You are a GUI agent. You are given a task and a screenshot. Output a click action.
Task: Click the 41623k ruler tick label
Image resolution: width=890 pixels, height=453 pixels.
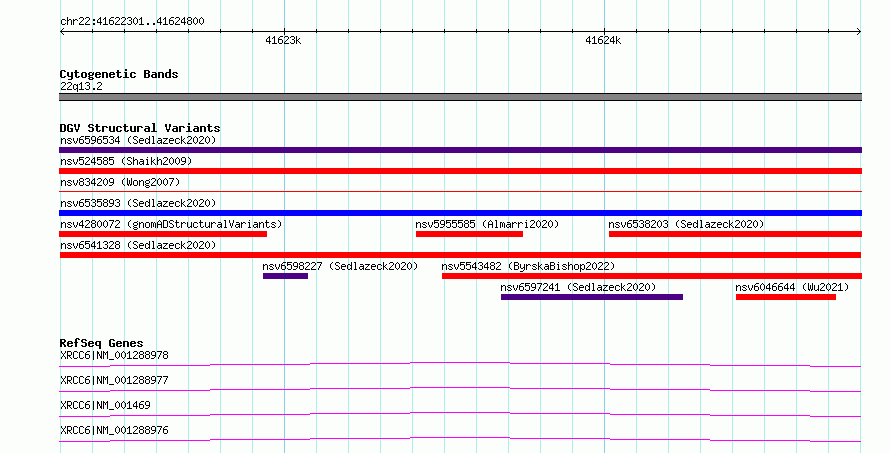pos(283,41)
